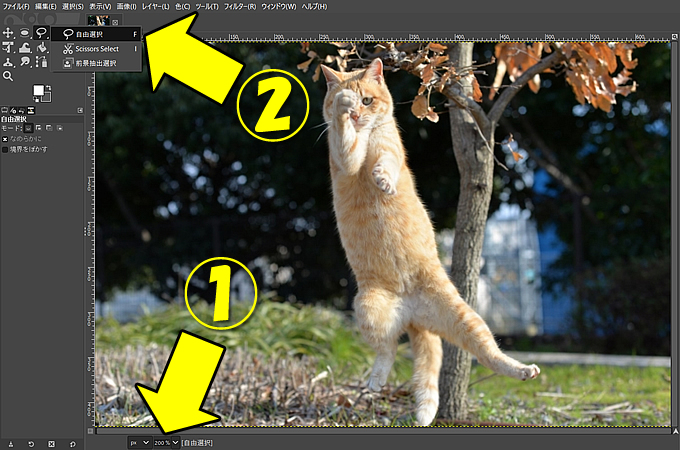Toggle the なめらかに antialiasing checkbox
The width and height of the screenshot is (680, 450).
(5, 139)
